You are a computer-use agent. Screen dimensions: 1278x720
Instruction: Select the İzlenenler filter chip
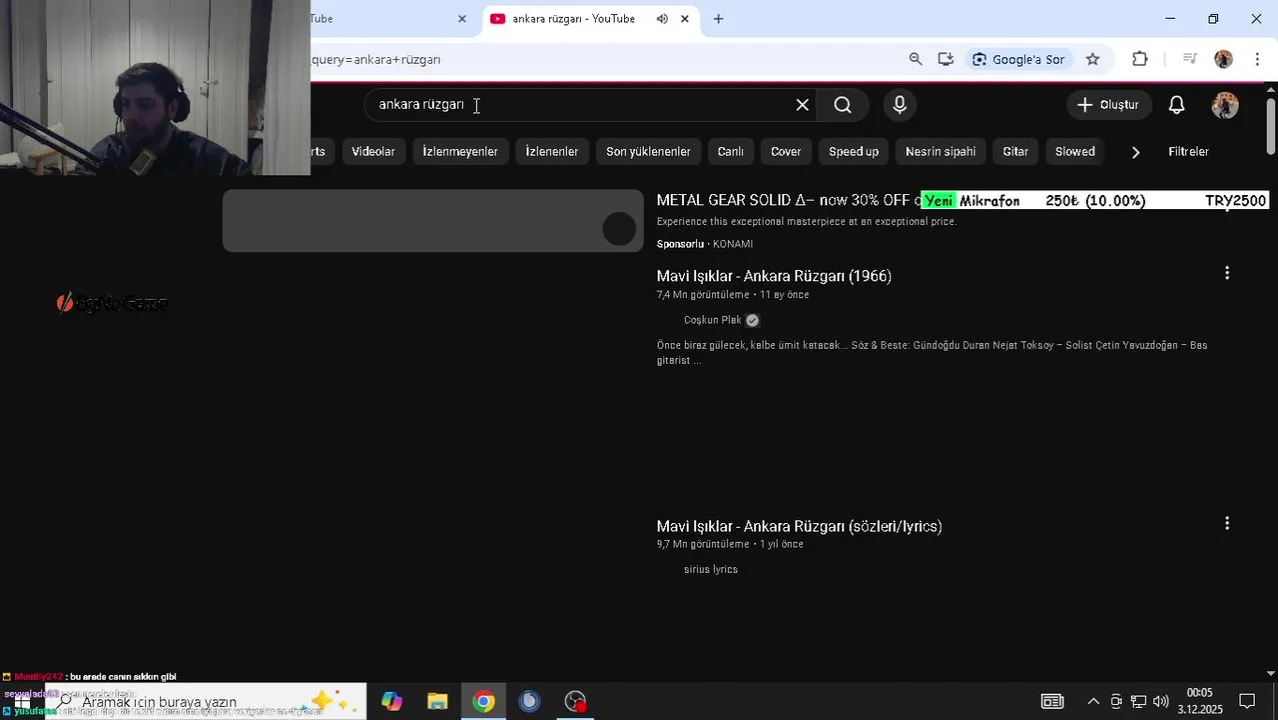click(552, 152)
